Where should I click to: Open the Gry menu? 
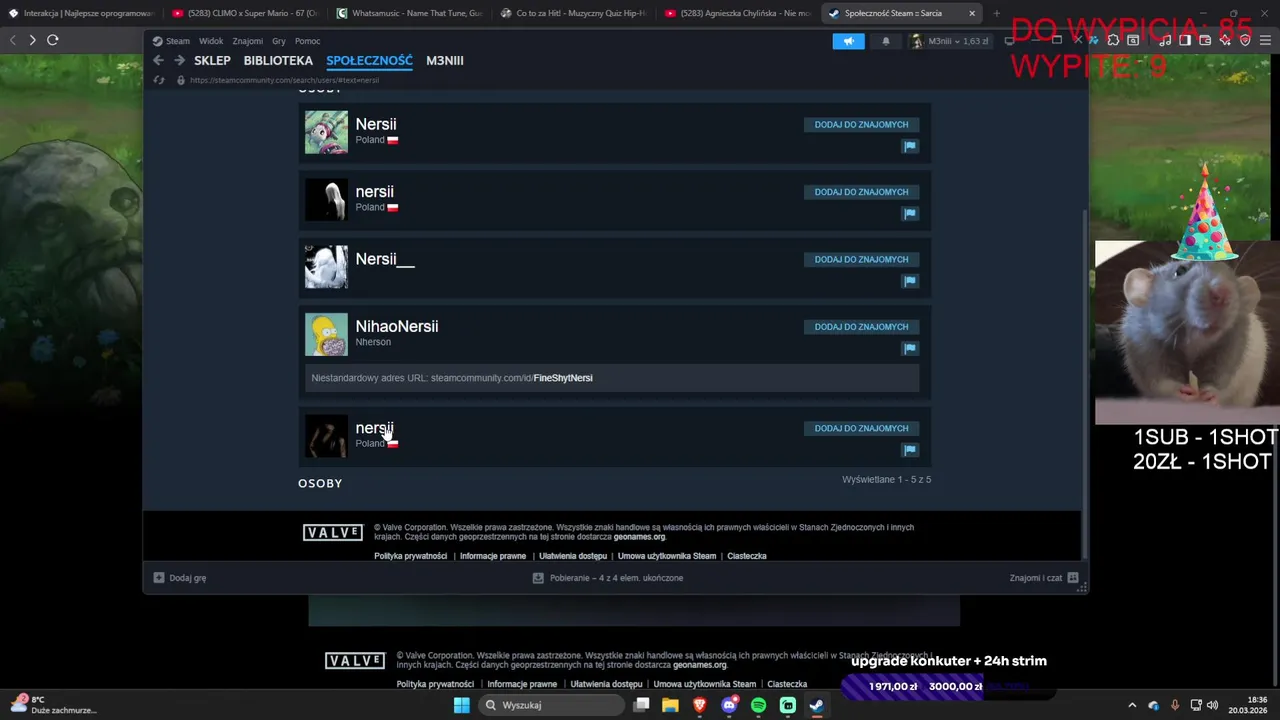pyautogui.click(x=279, y=41)
